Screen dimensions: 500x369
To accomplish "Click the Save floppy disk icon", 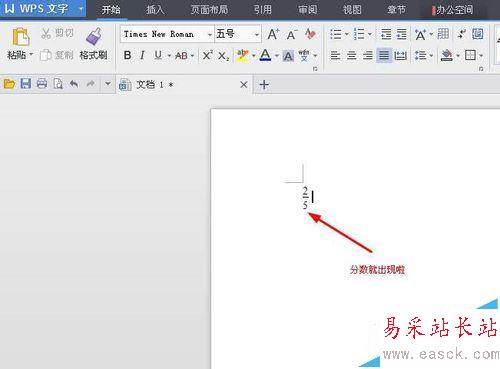I will point(26,83).
